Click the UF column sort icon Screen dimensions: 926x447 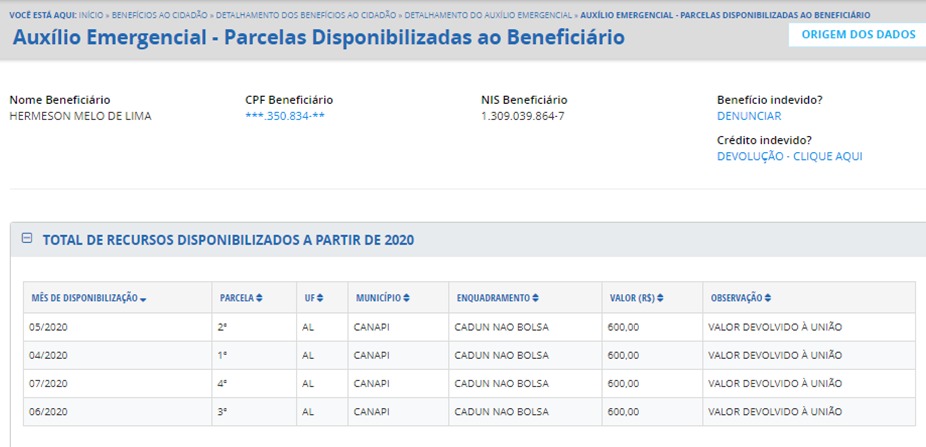pyautogui.click(x=320, y=298)
